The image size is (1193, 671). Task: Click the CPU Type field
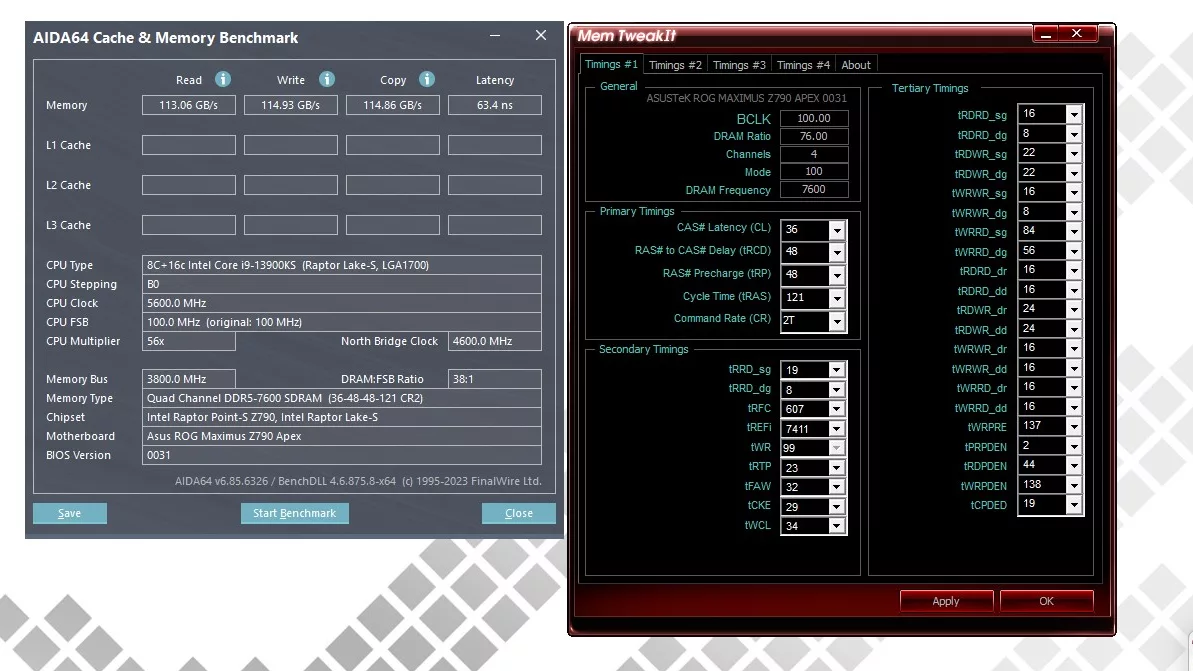(x=342, y=265)
